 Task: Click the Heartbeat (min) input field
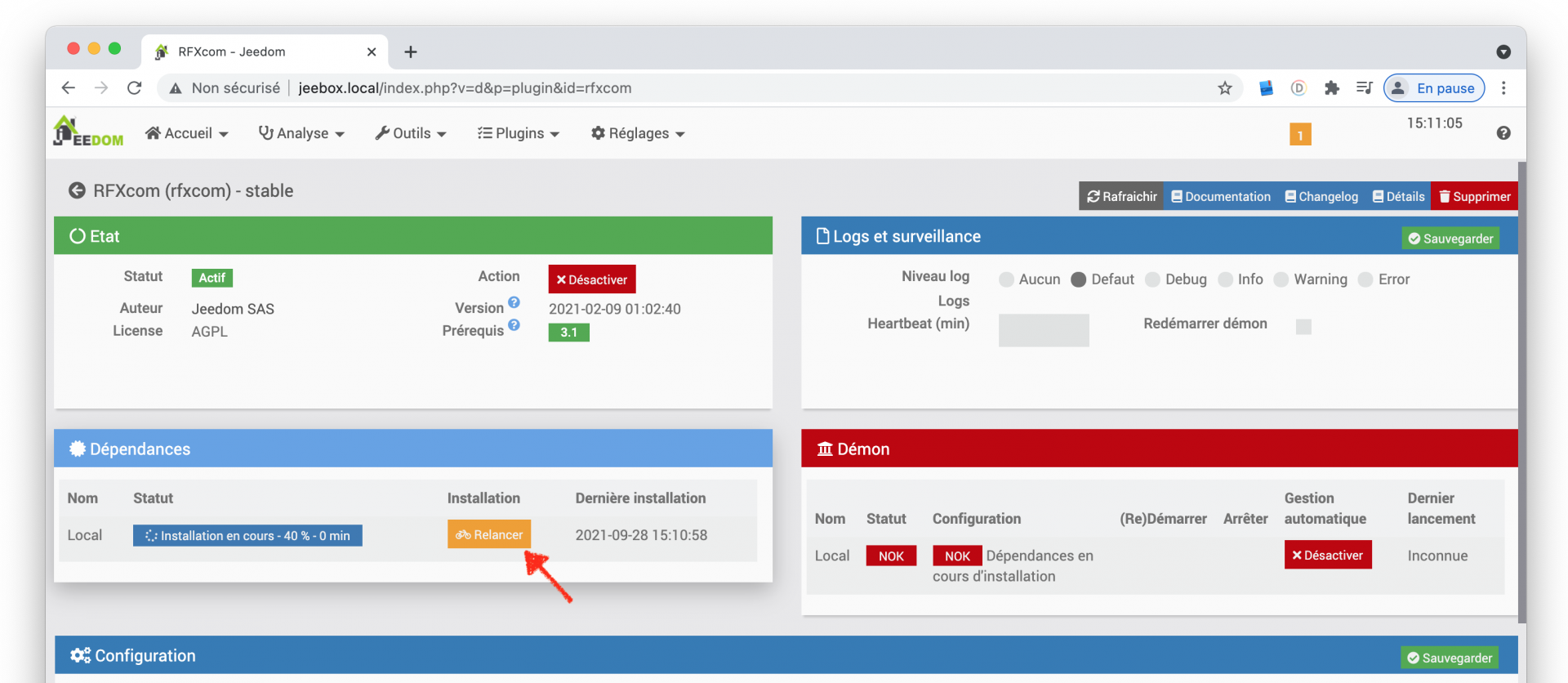tap(1044, 330)
